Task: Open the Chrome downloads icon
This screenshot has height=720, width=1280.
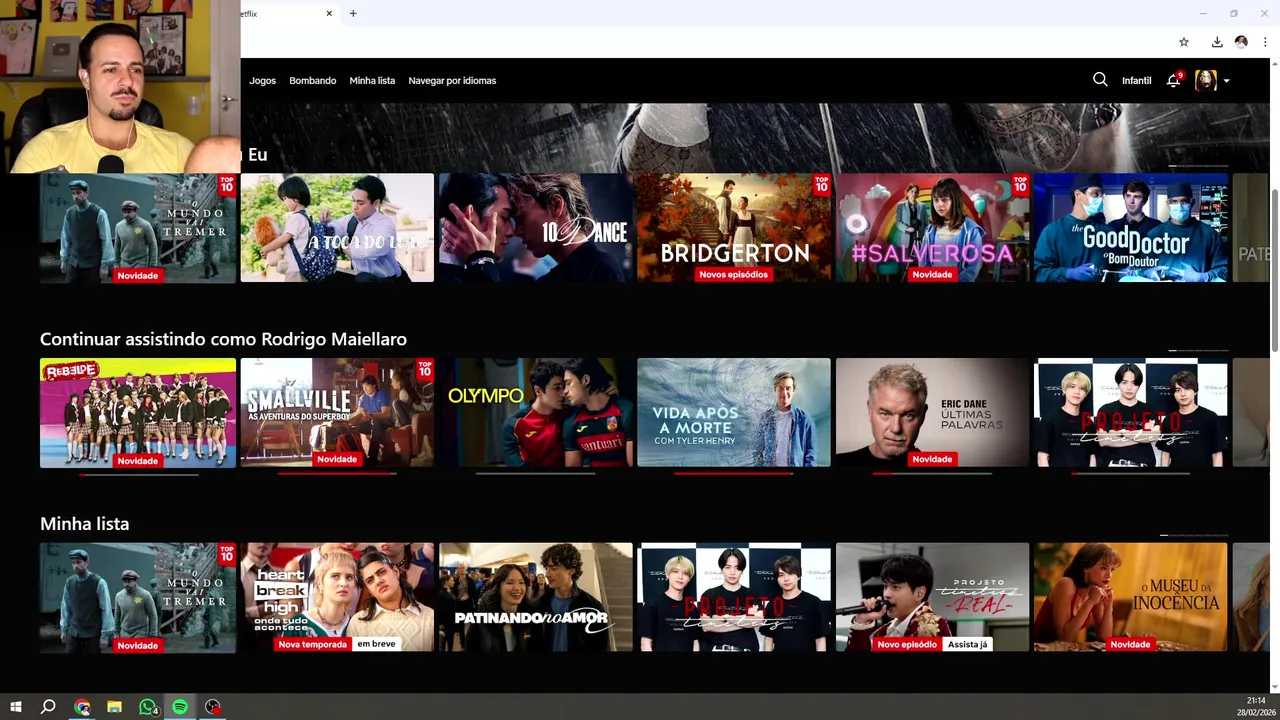Action: [1217, 42]
